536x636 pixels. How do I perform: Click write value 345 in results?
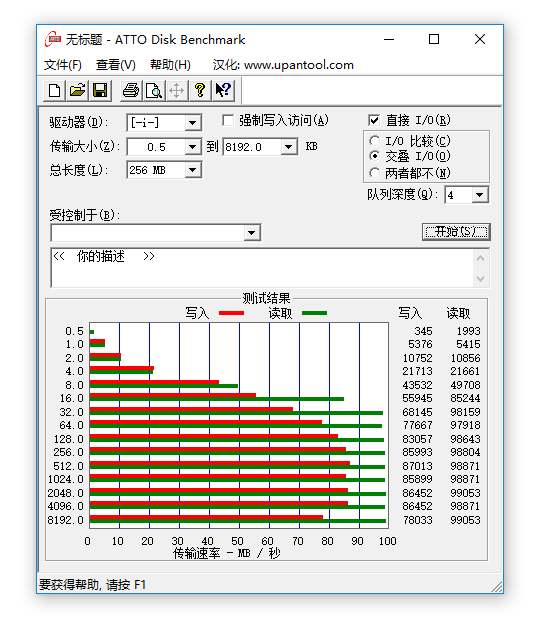[423, 331]
